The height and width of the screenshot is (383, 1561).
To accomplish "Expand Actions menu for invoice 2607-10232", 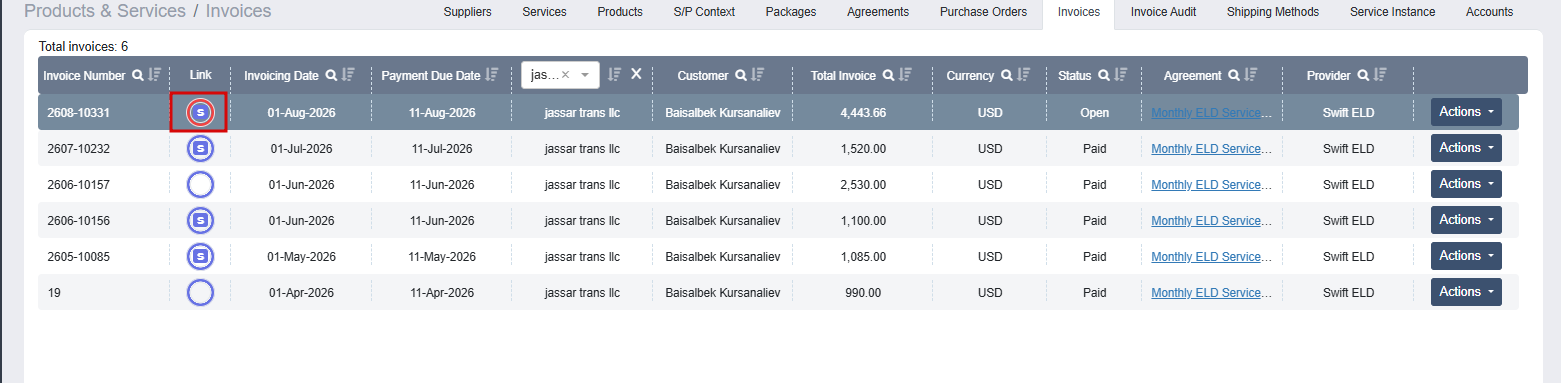I will pos(1466,148).
